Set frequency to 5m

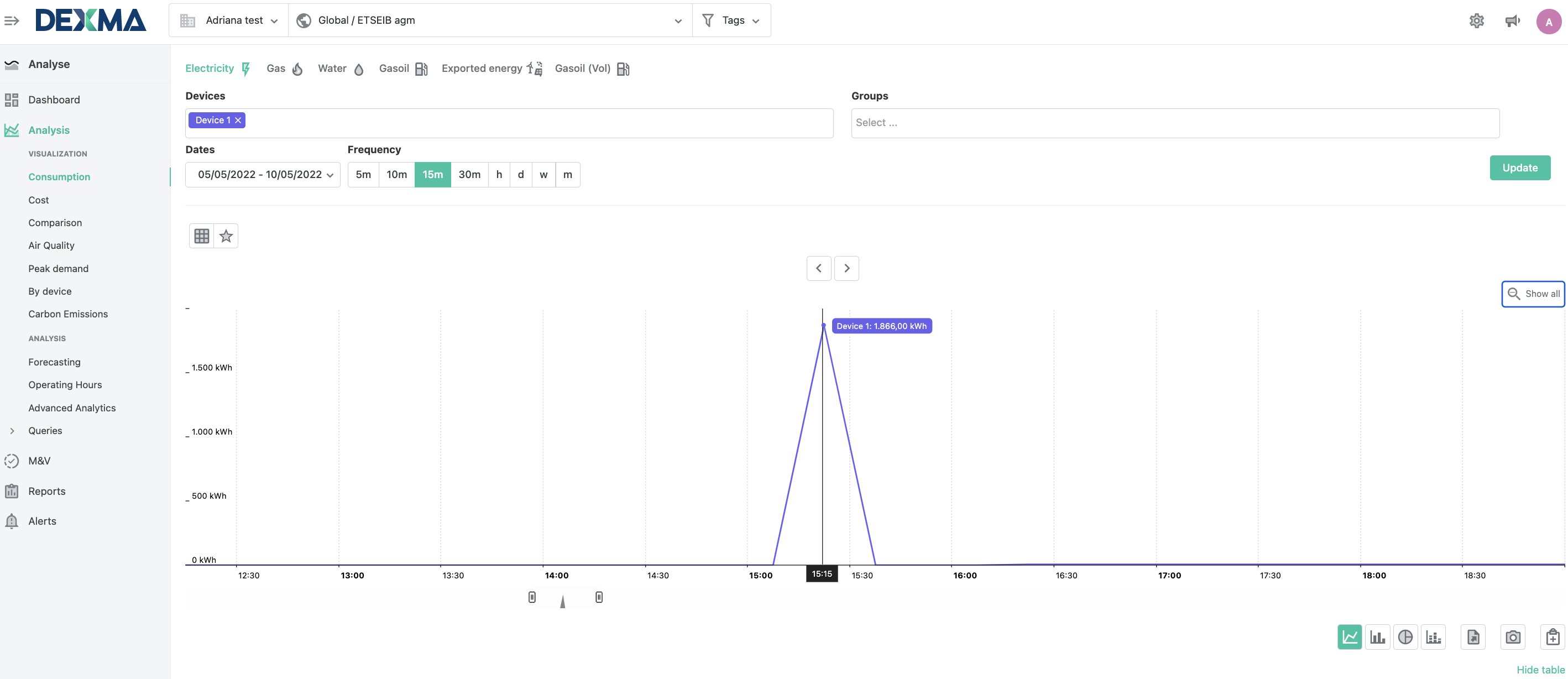[363, 174]
